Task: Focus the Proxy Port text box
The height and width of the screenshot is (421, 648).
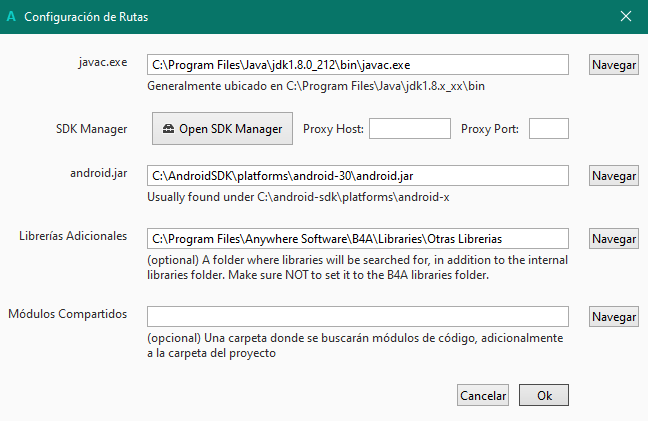Action: pos(548,129)
